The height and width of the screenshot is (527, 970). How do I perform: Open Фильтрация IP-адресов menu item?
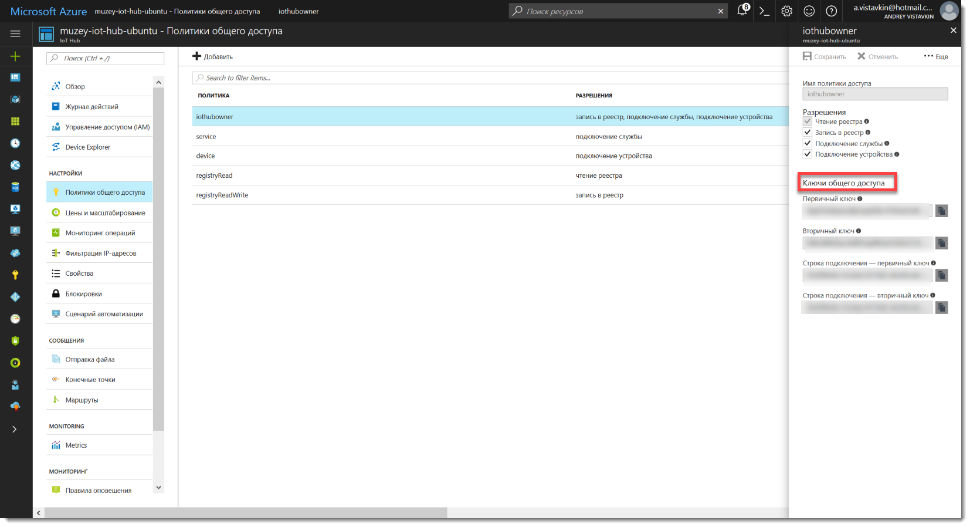pyautogui.click(x=99, y=253)
